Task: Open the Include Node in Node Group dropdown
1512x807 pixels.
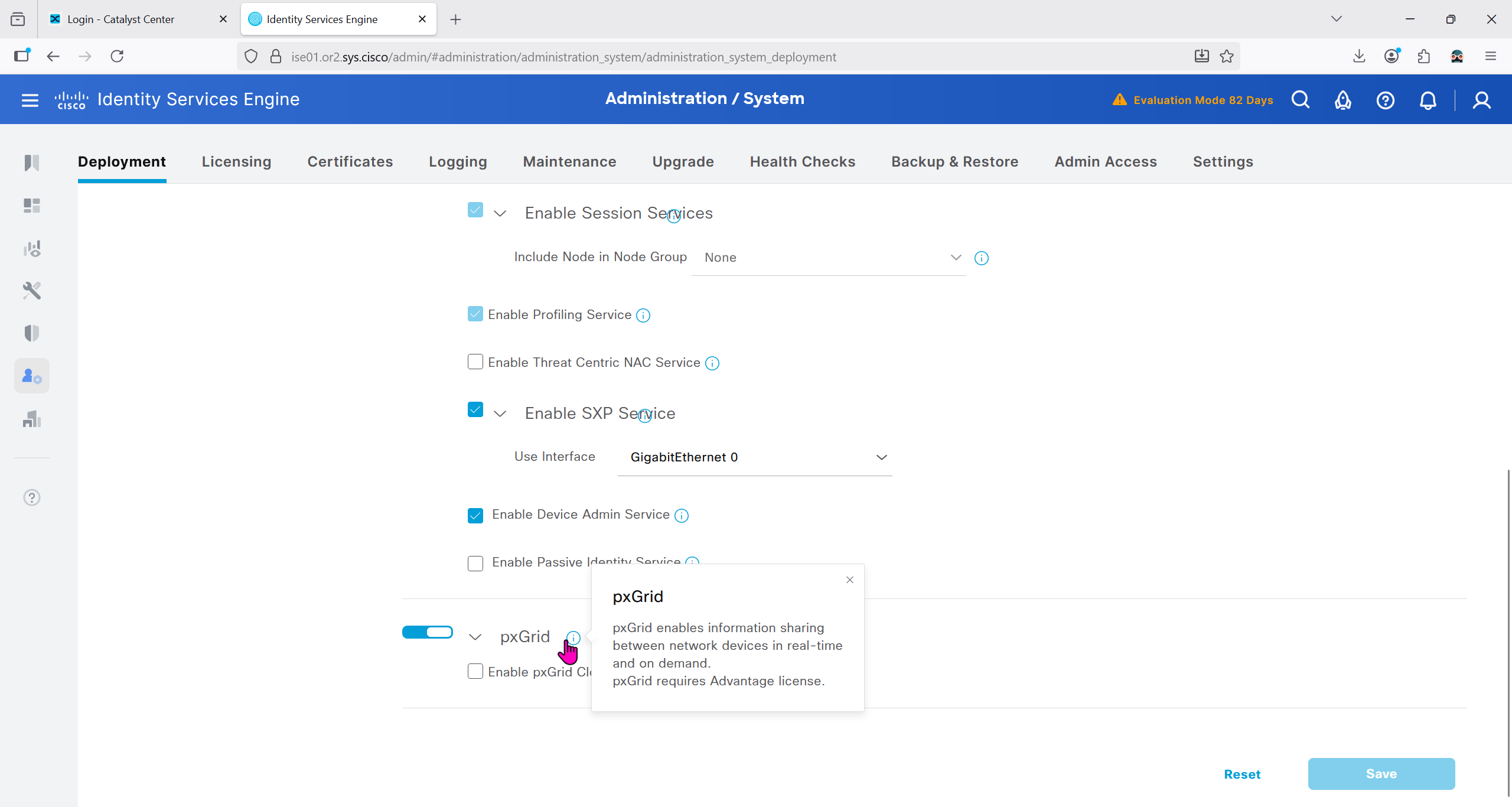Action: pyautogui.click(x=828, y=258)
